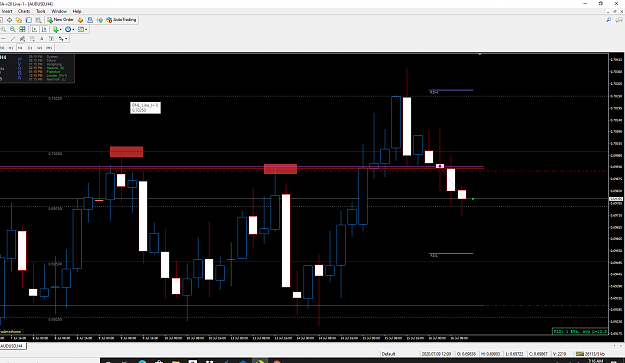Switch to H1 timeframe

point(11,48)
